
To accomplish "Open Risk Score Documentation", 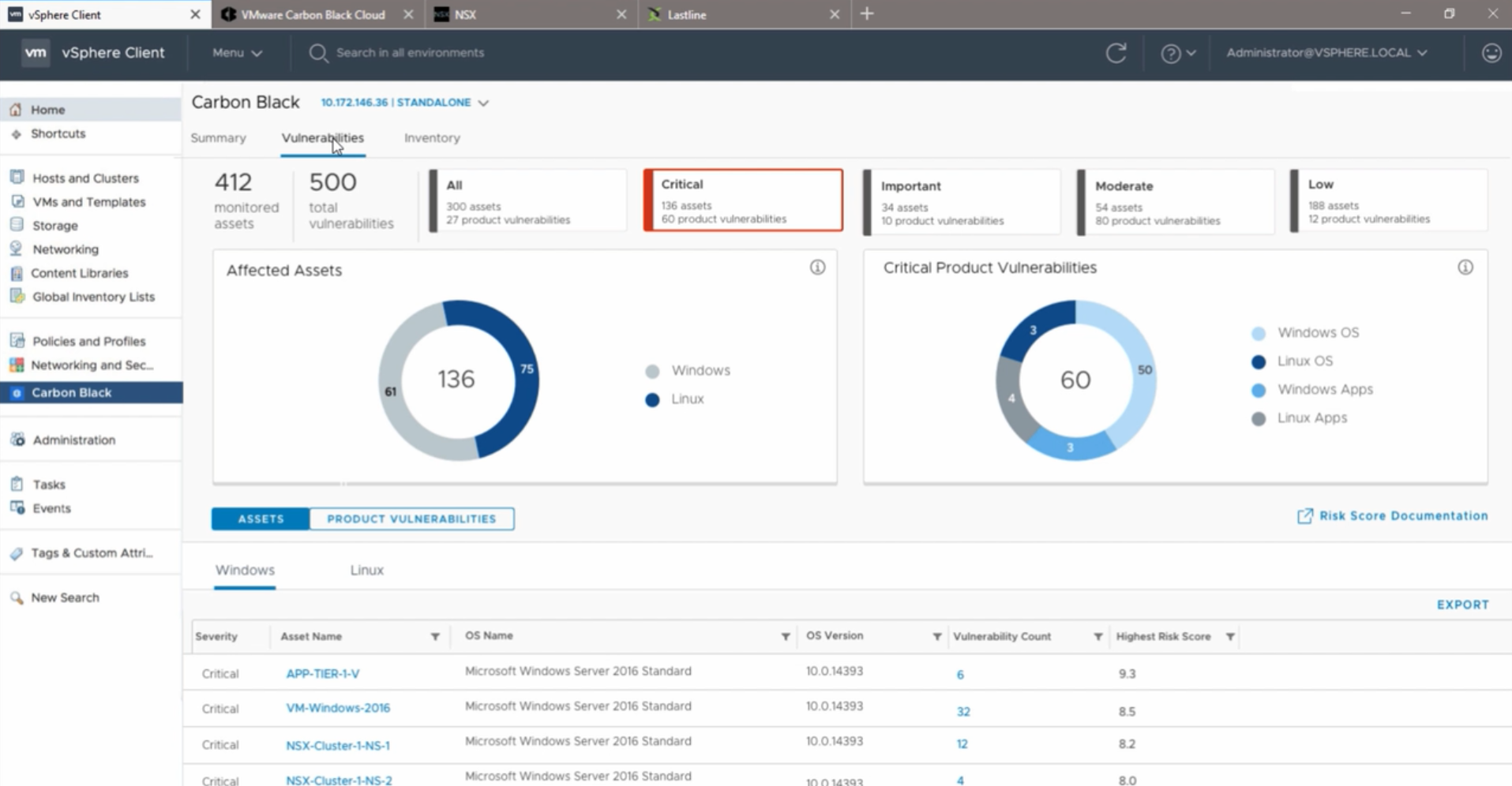I will [1401, 515].
